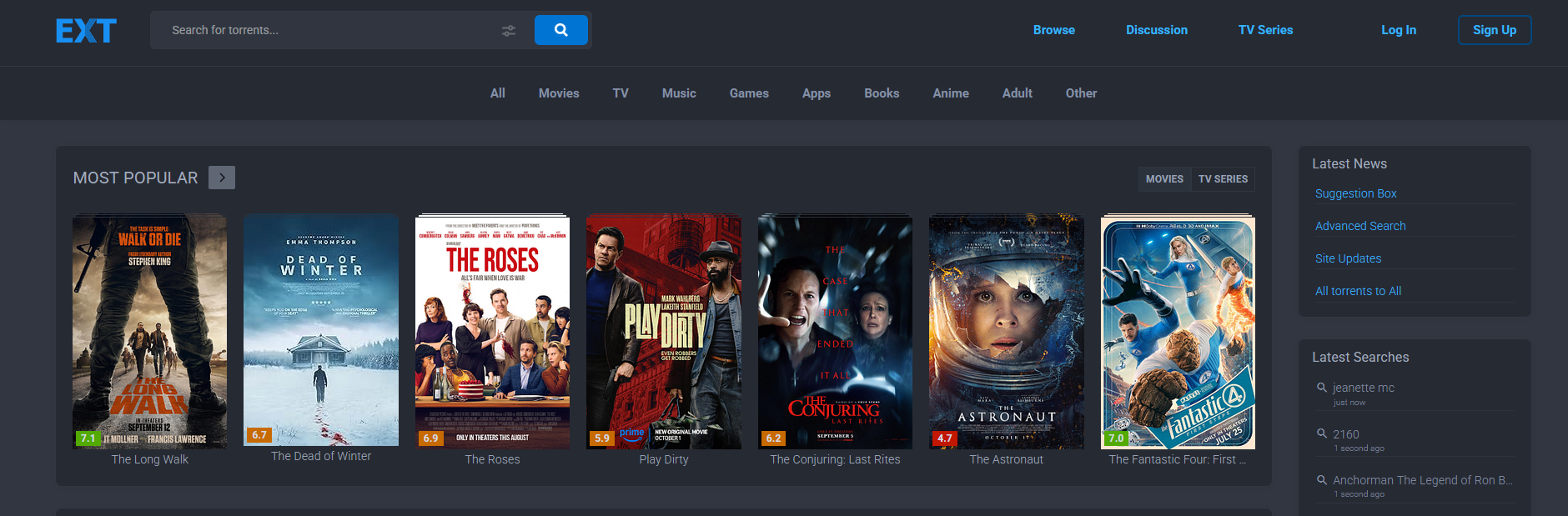Screen dimensions: 1568x516
Task: Click The Fantastic Four: First title
Action: coord(1178,459)
